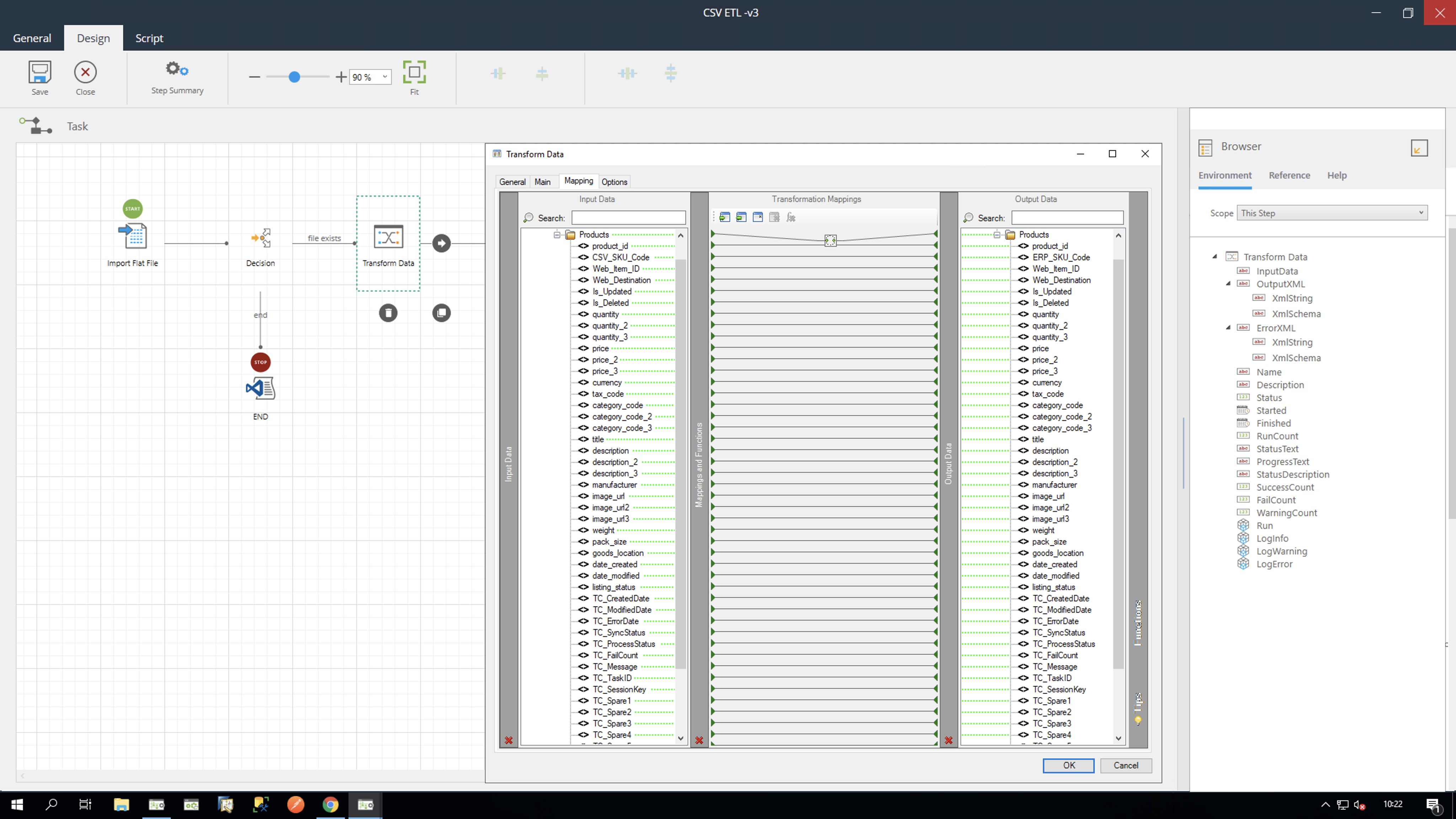Open Windows taskbar search
The width and height of the screenshot is (1456, 819).
click(x=52, y=804)
